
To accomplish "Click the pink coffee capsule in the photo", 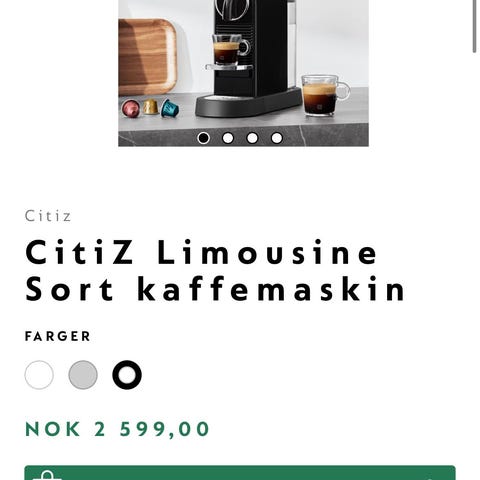I will (x=131, y=108).
